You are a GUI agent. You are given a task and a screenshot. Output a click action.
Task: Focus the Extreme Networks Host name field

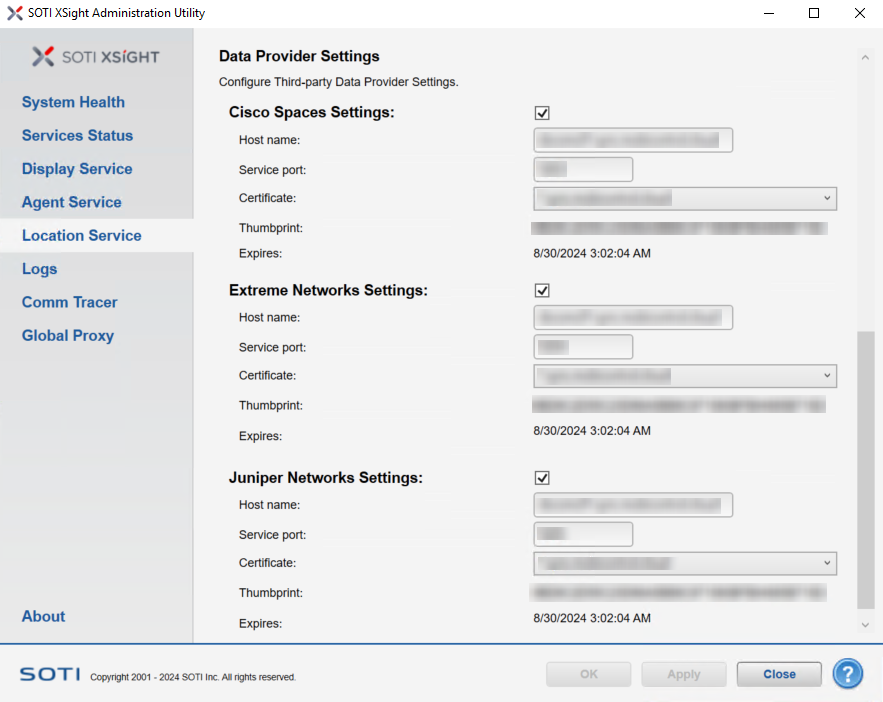(633, 318)
